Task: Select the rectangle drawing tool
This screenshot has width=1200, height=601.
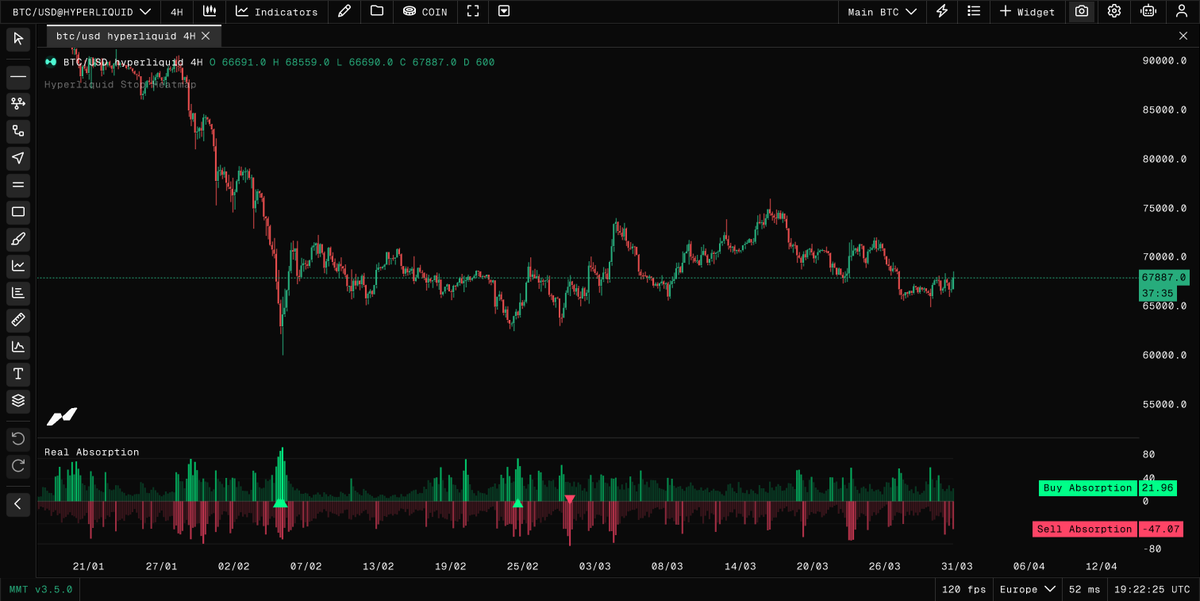Action: (x=17, y=211)
